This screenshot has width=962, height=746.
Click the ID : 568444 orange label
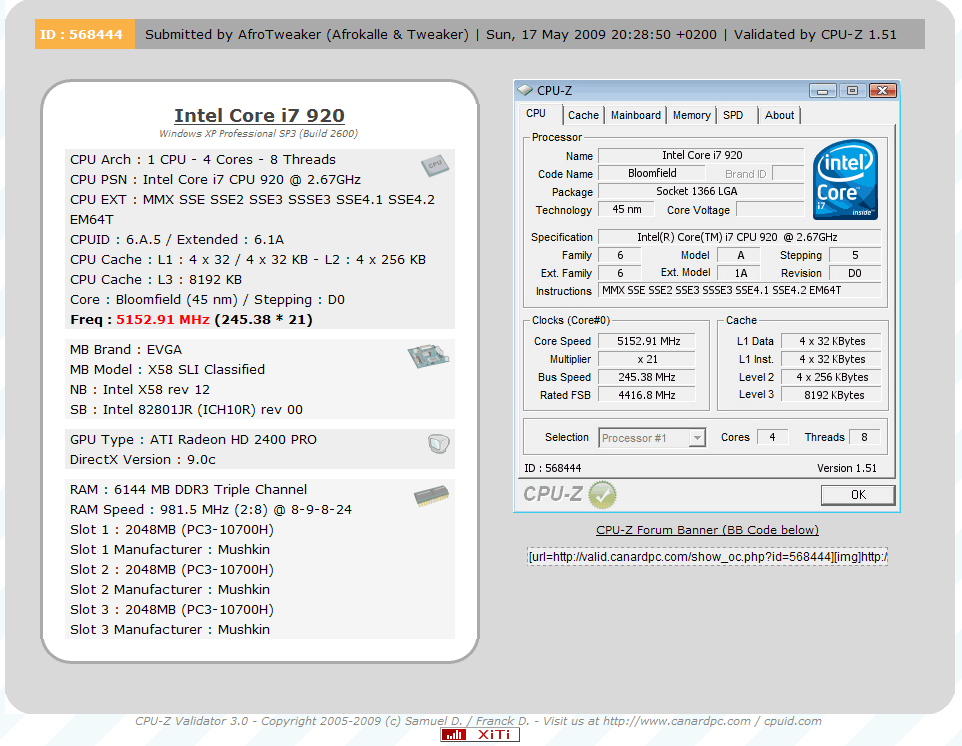85,34
